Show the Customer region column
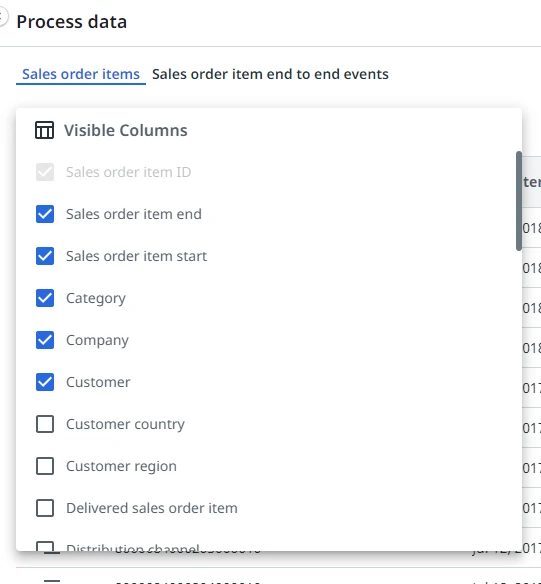Screen dimensions: 541x584 [x=45, y=466]
